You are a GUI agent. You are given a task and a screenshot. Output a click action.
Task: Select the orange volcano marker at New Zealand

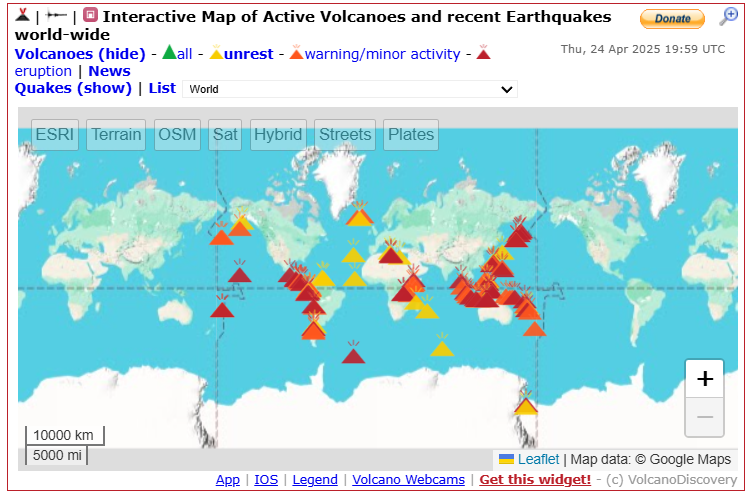click(534, 326)
